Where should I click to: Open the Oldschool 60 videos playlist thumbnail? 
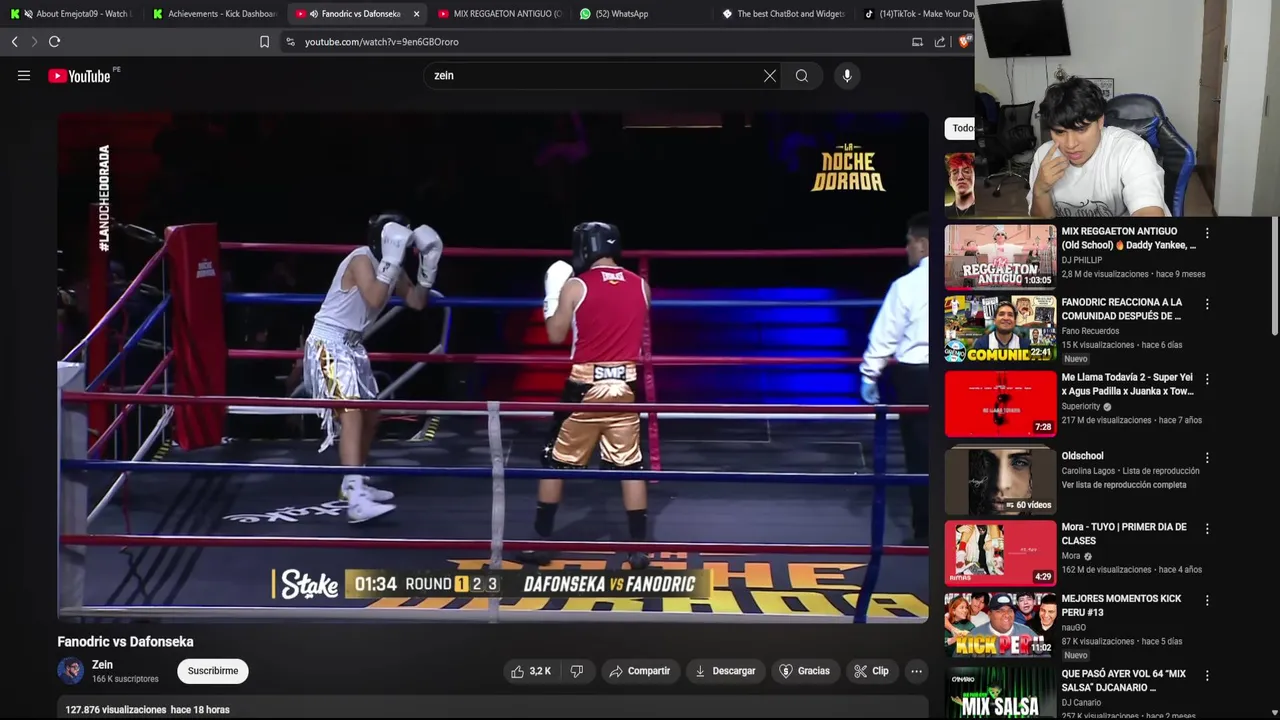pyautogui.click(x=1000, y=481)
